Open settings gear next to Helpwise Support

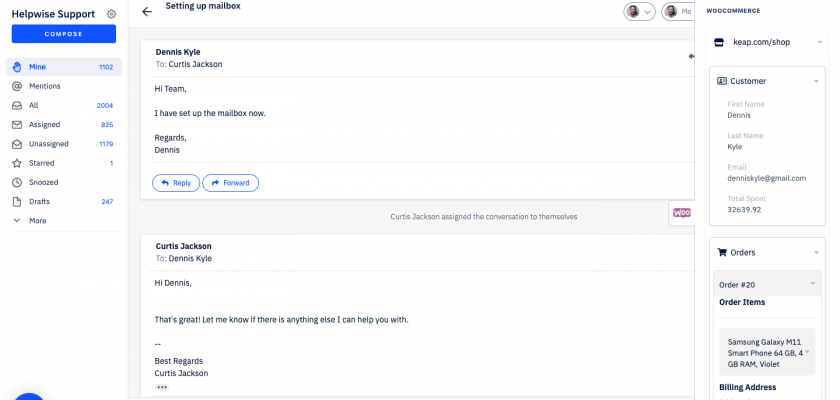tap(111, 14)
